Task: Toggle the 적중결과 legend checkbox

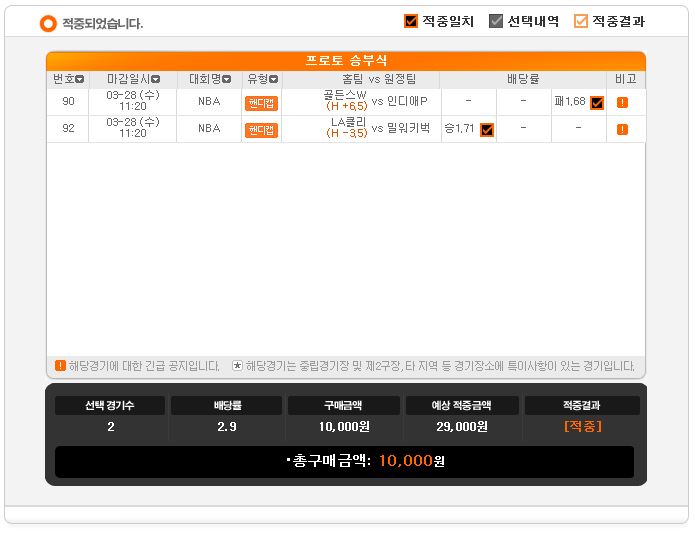Action: coord(581,21)
